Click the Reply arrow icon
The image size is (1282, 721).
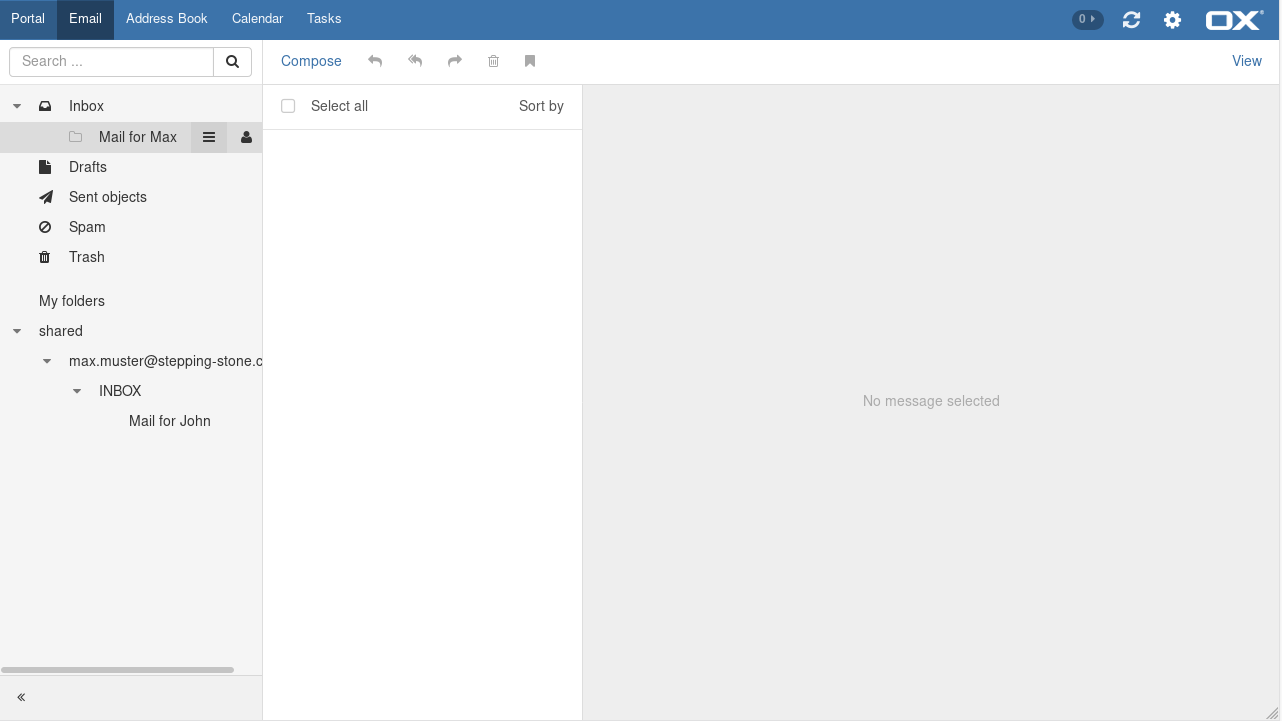tap(375, 61)
